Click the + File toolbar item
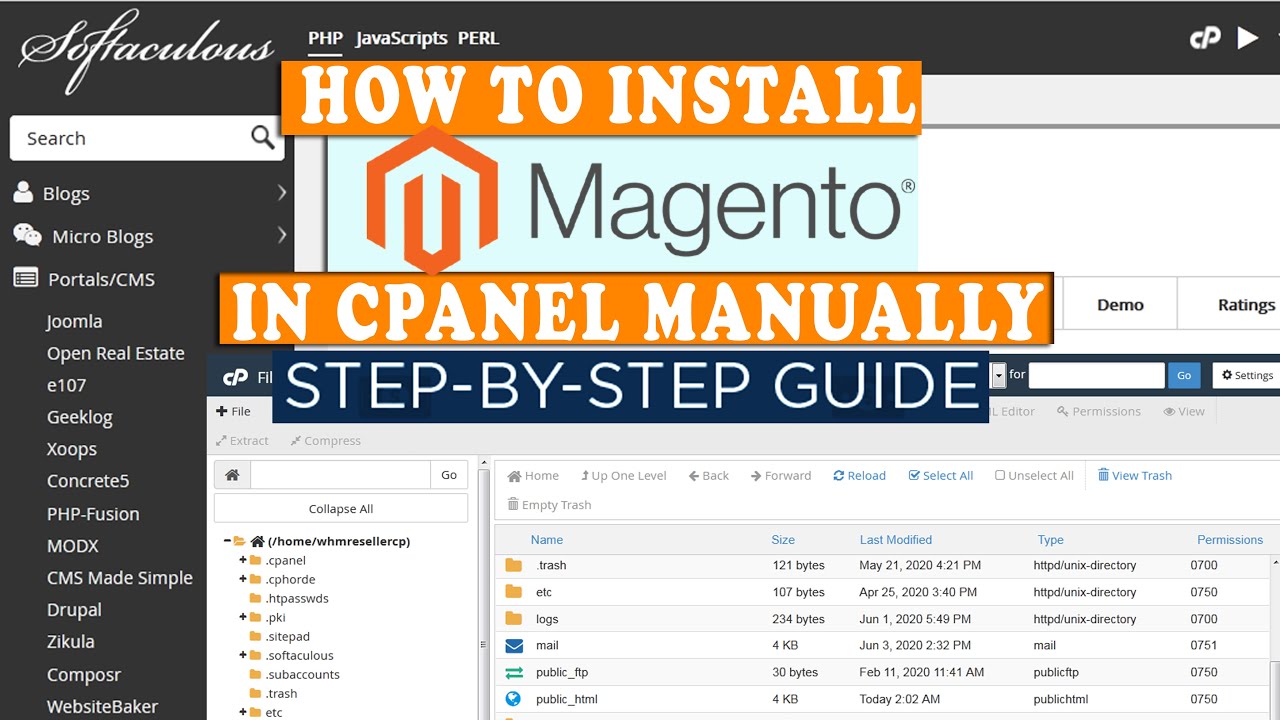This screenshot has width=1280, height=720. coord(233,411)
